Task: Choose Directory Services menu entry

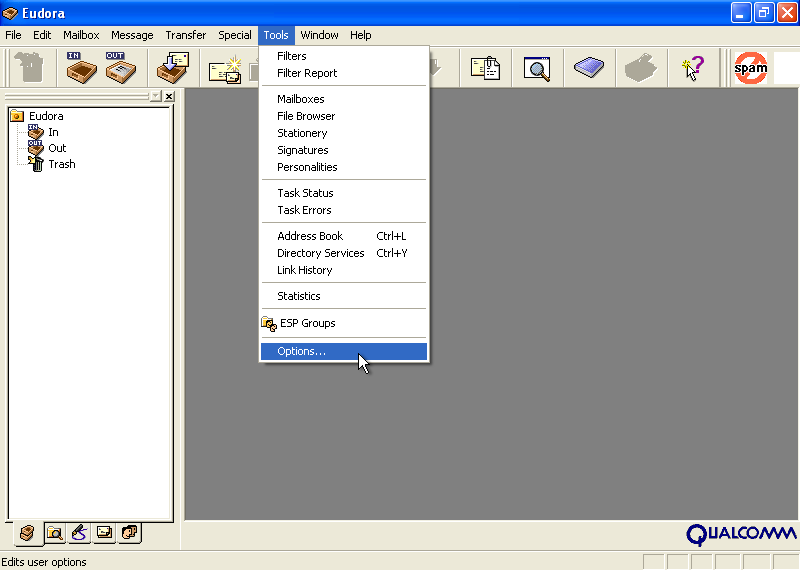Action: coord(344,253)
